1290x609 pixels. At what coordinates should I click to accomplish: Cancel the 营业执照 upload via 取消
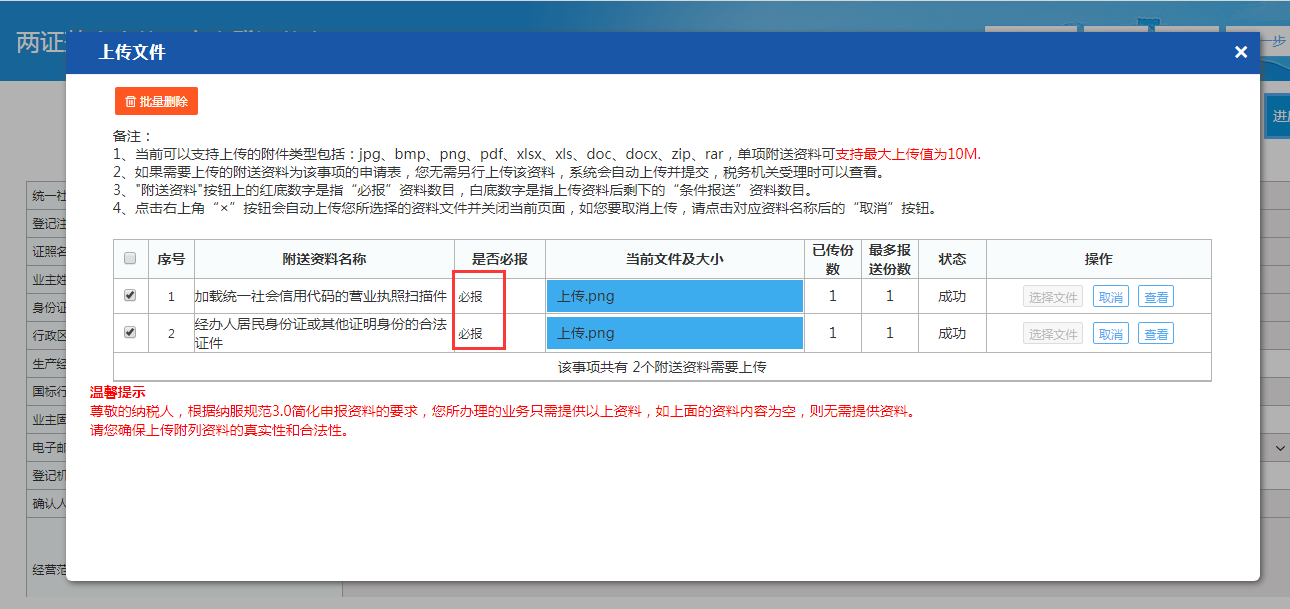(x=1111, y=295)
